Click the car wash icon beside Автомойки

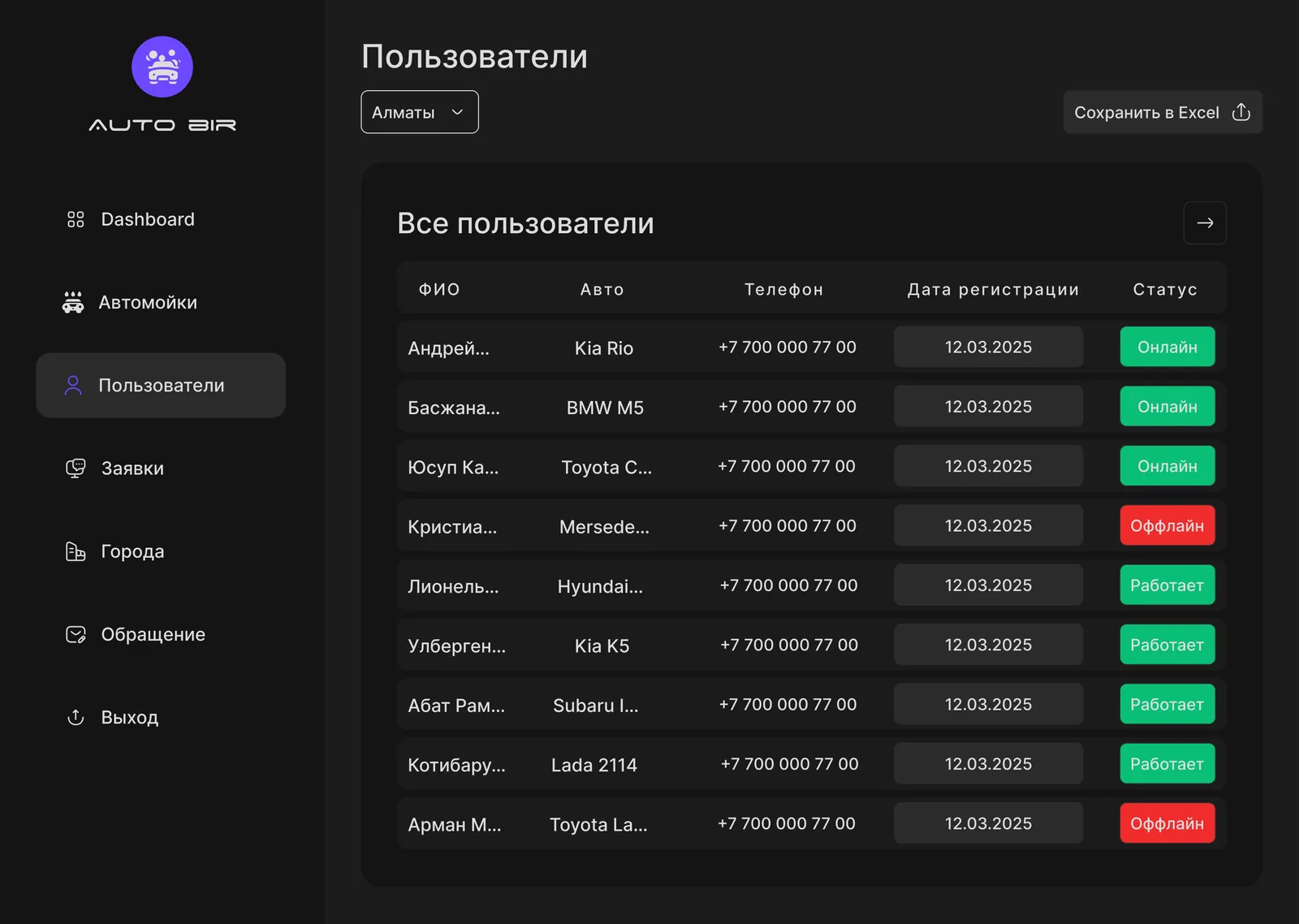point(73,302)
